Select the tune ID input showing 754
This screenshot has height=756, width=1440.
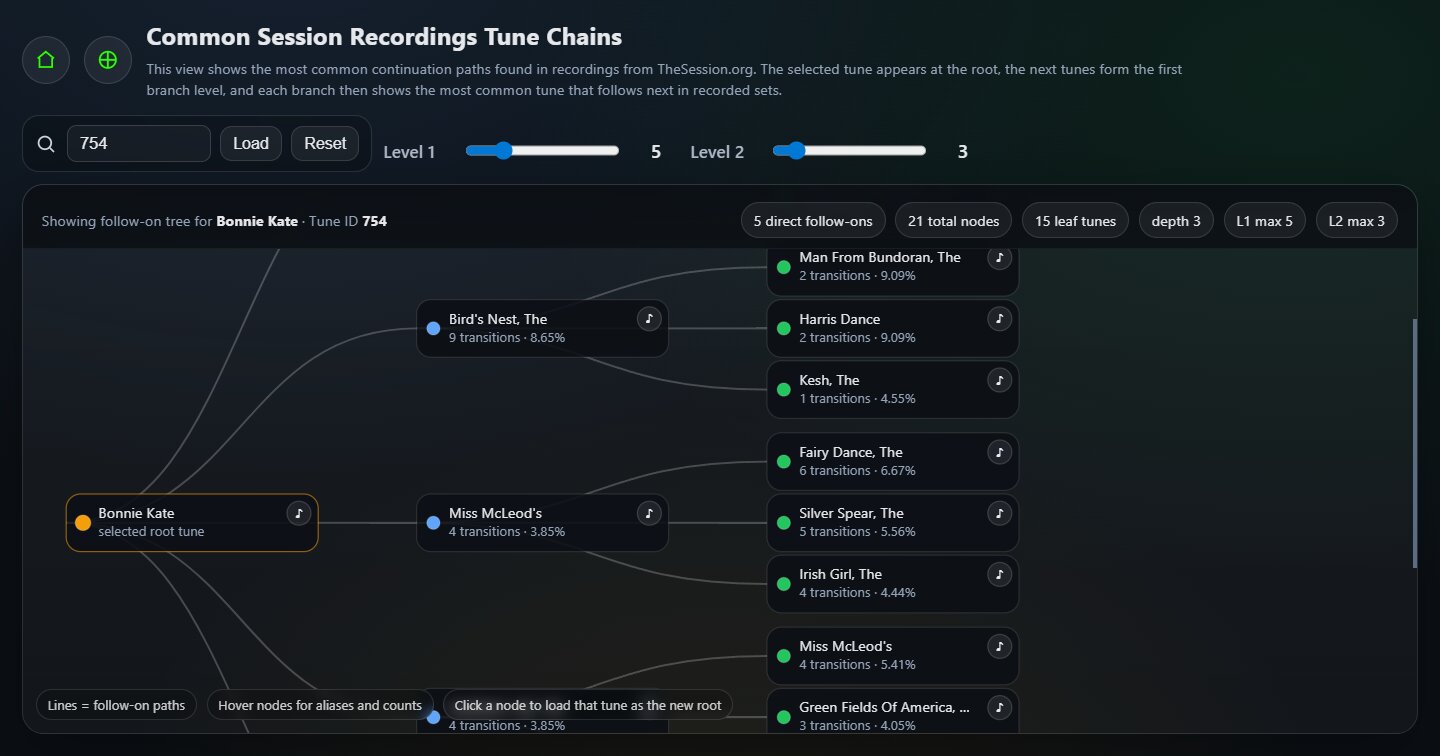pos(138,143)
